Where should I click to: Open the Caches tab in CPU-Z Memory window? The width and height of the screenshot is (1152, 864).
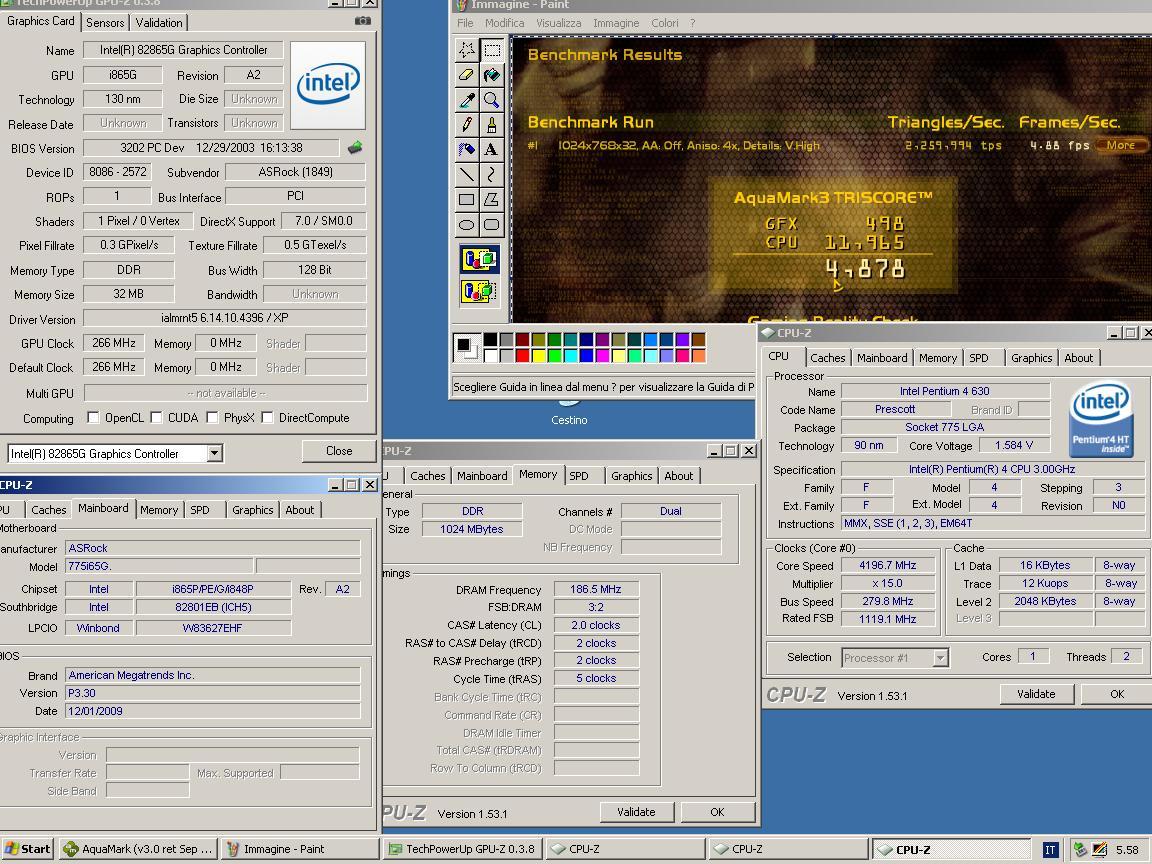(428, 476)
